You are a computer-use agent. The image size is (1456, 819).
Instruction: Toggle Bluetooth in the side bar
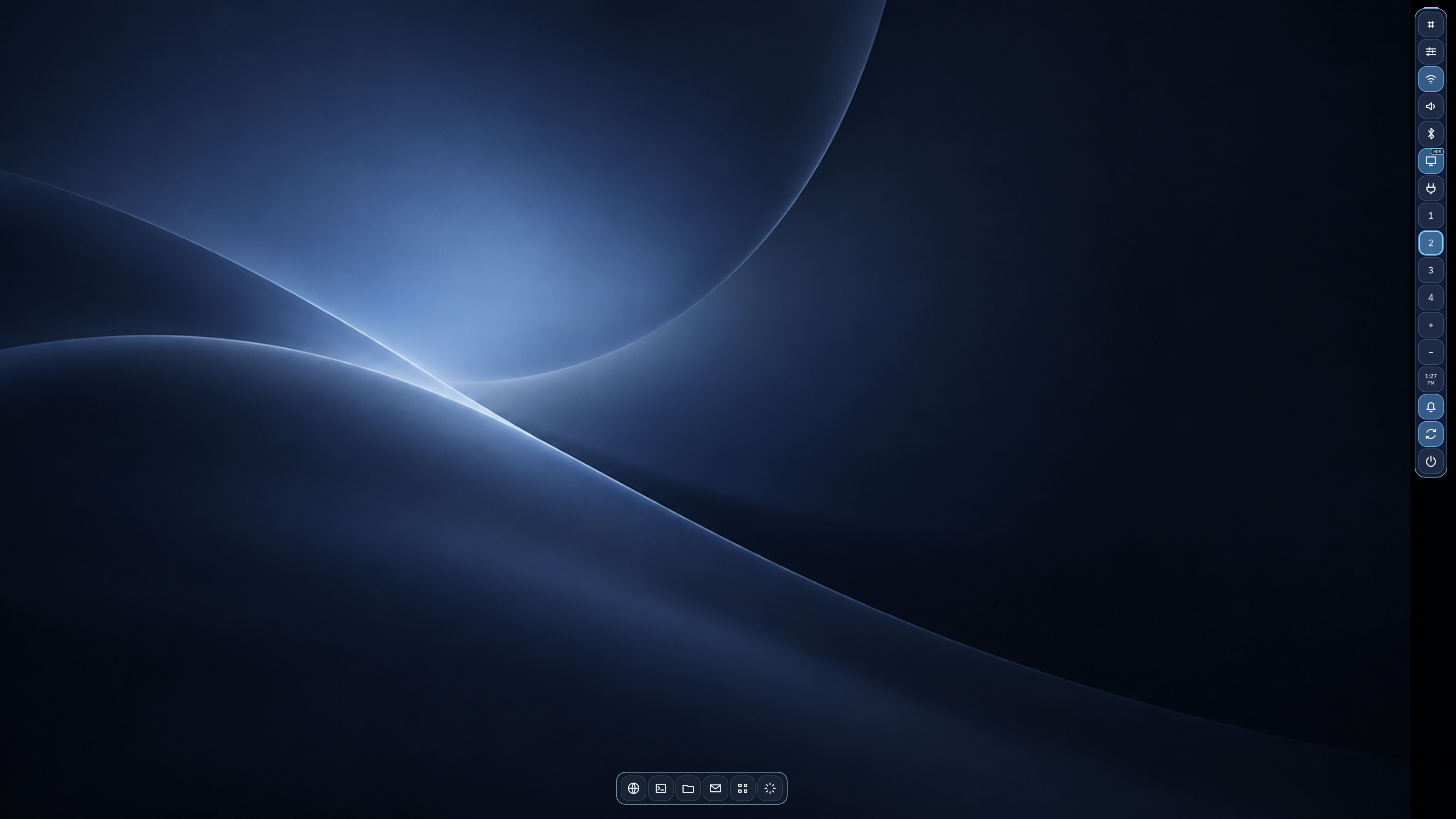click(1431, 134)
